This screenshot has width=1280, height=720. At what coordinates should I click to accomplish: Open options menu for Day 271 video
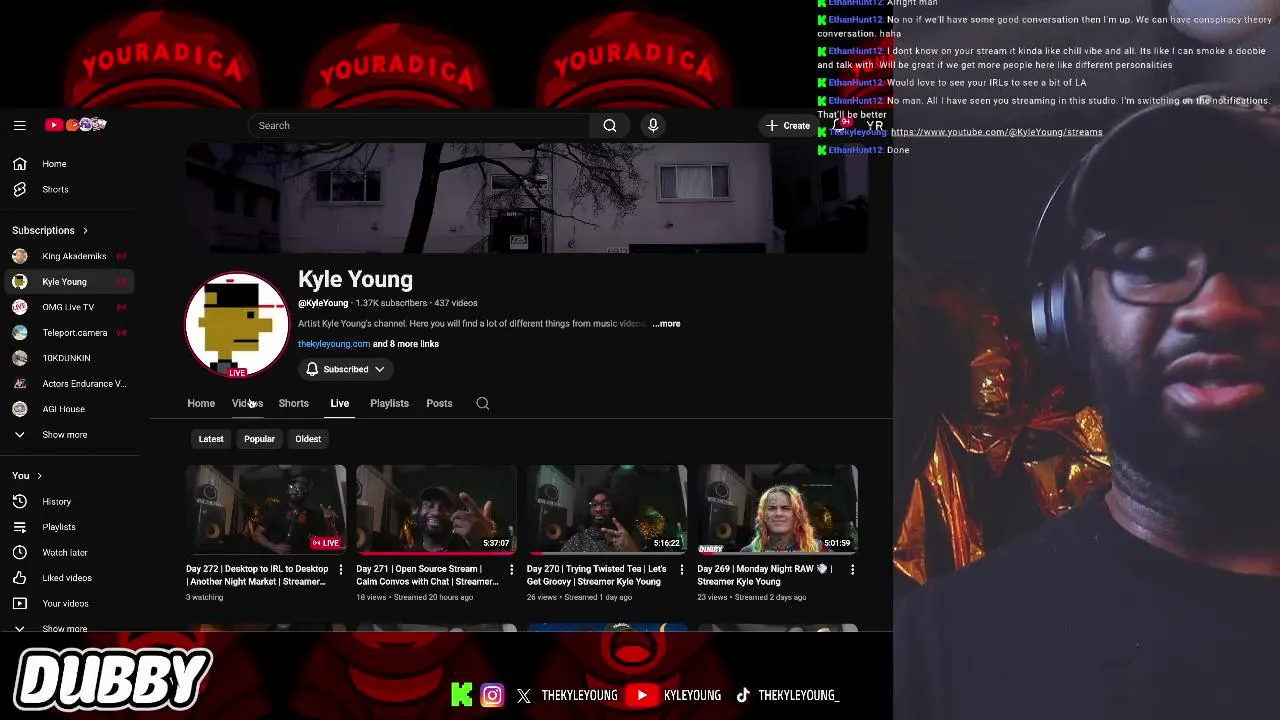tap(511, 570)
